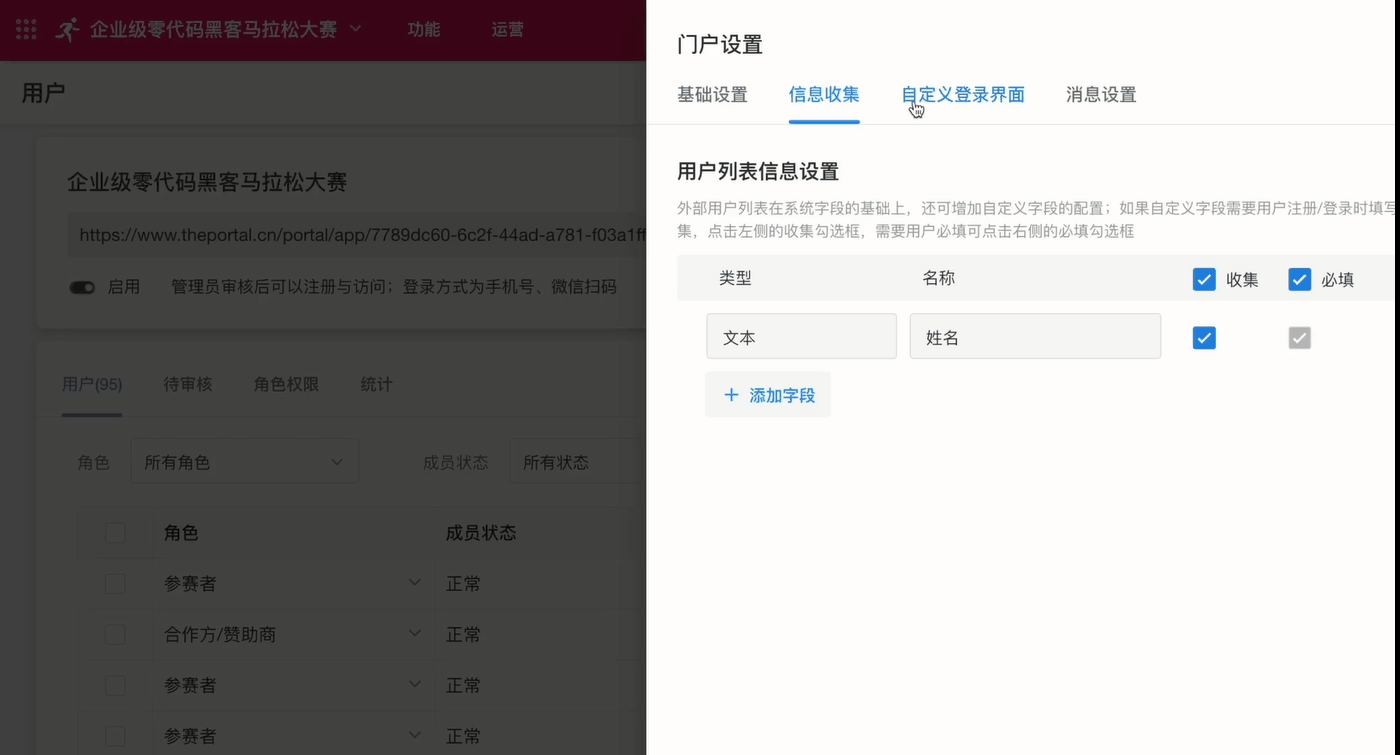Go to the 待审核 tab
This screenshot has height=755, width=1400.
point(188,384)
